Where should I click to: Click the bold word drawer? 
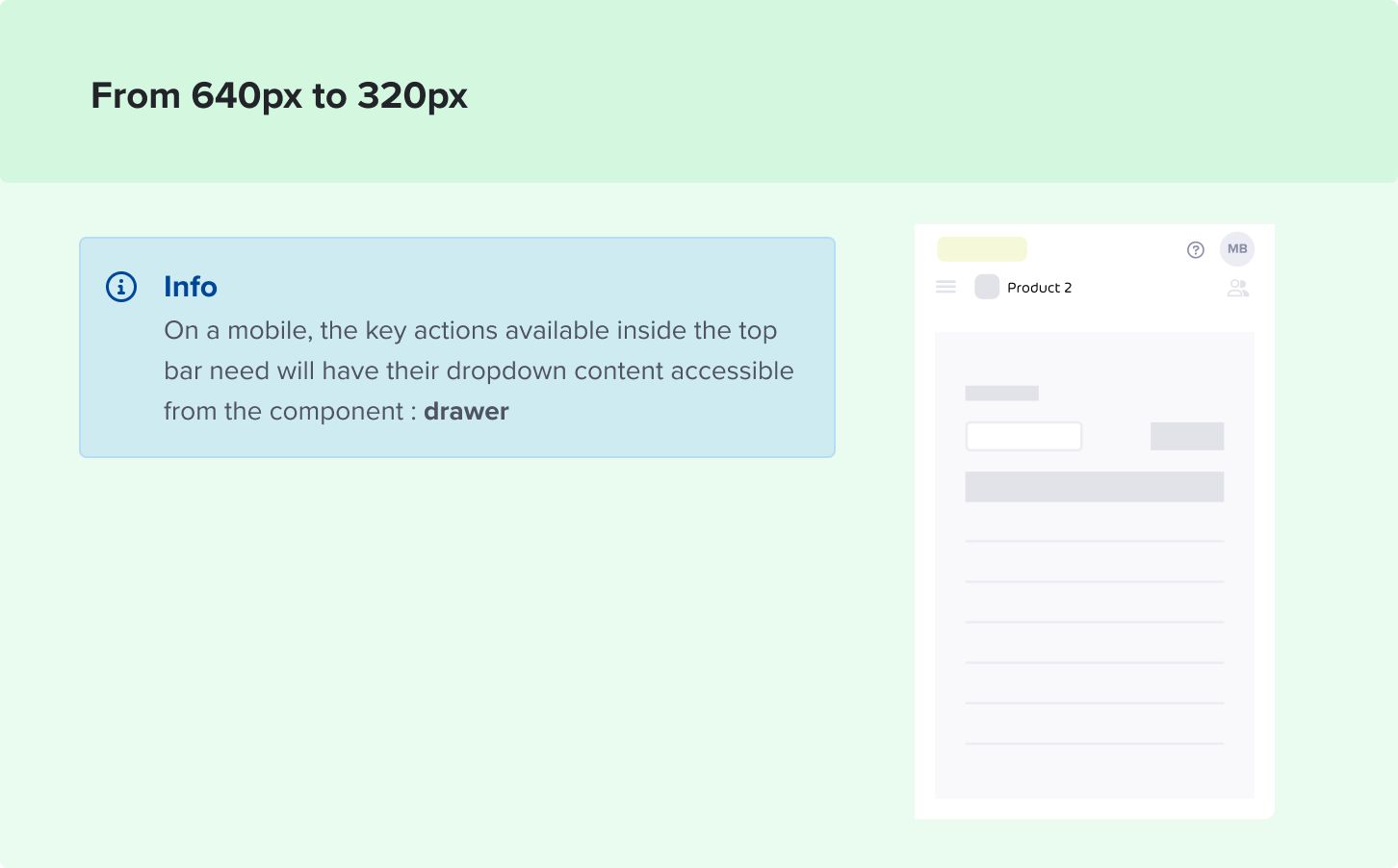(466, 411)
